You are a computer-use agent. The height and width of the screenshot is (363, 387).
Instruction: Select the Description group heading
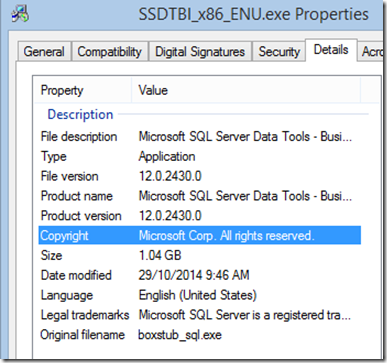point(80,114)
